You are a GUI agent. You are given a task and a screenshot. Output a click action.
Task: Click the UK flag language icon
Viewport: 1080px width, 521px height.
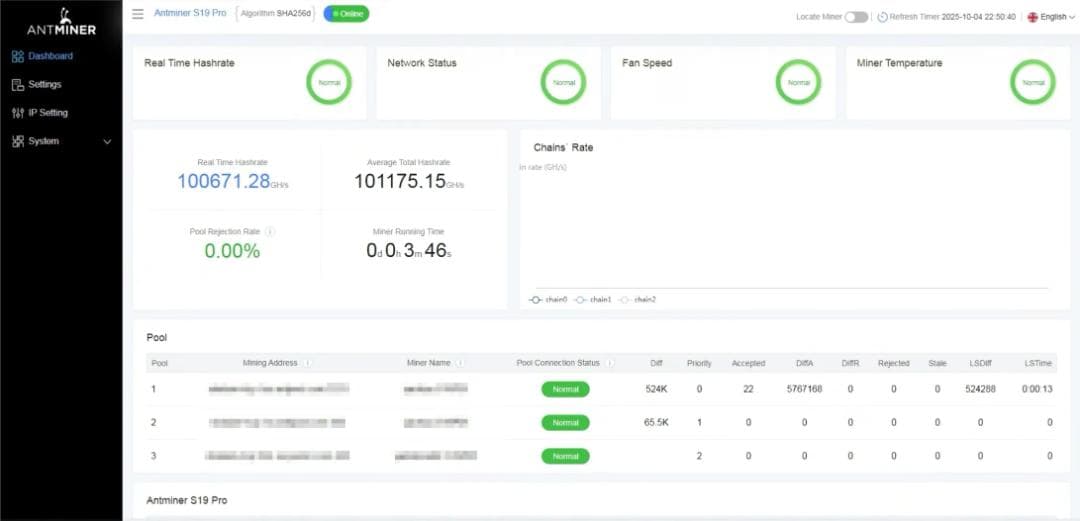pyautogui.click(x=1032, y=17)
